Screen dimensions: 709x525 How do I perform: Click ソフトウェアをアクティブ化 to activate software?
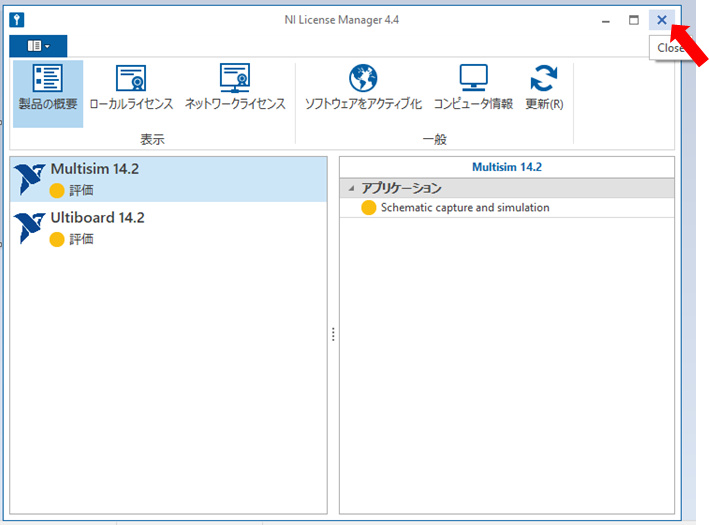pos(363,87)
